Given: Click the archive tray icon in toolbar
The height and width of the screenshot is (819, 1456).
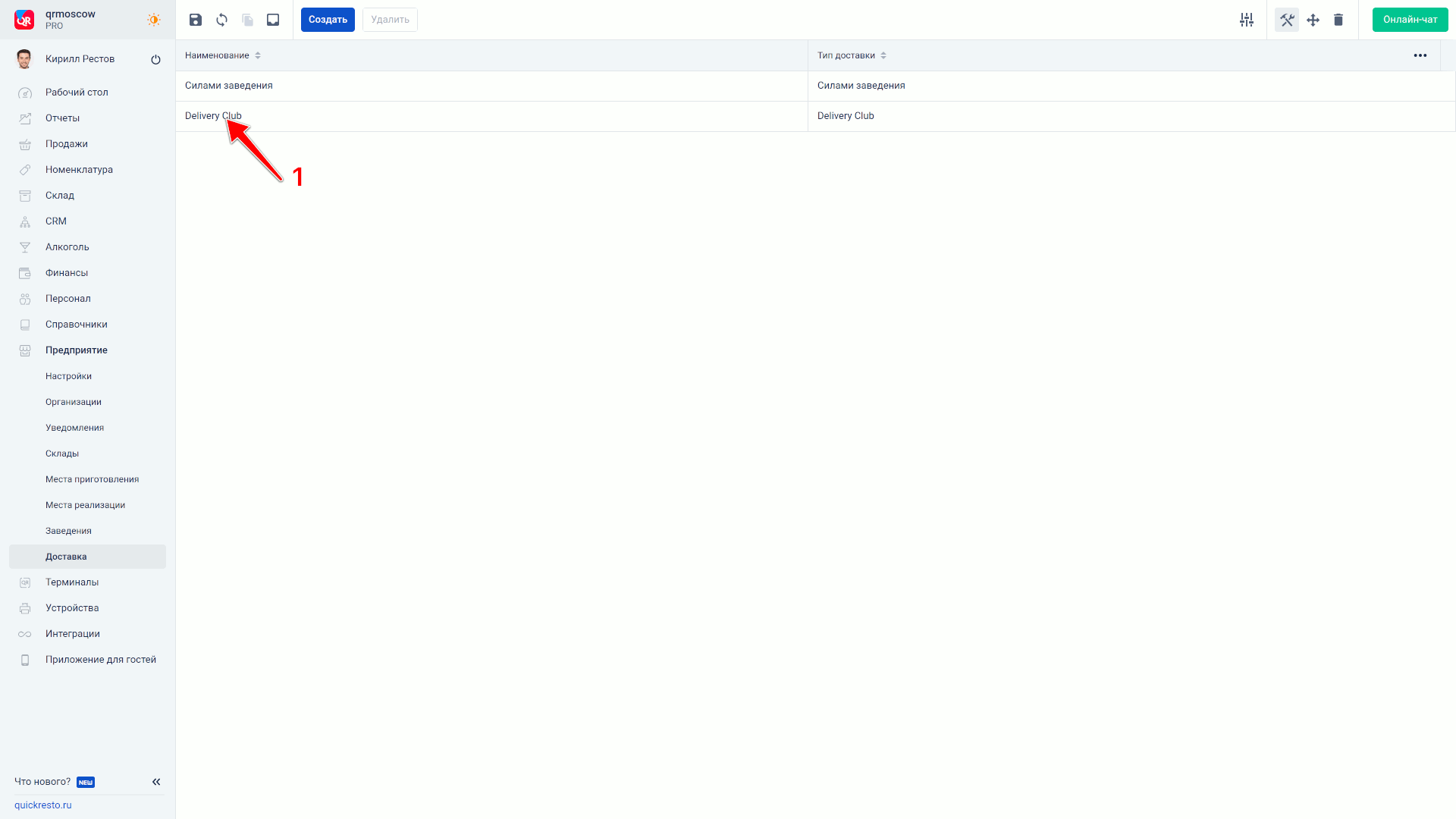Looking at the screenshot, I should pyautogui.click(x=273, y=20).
